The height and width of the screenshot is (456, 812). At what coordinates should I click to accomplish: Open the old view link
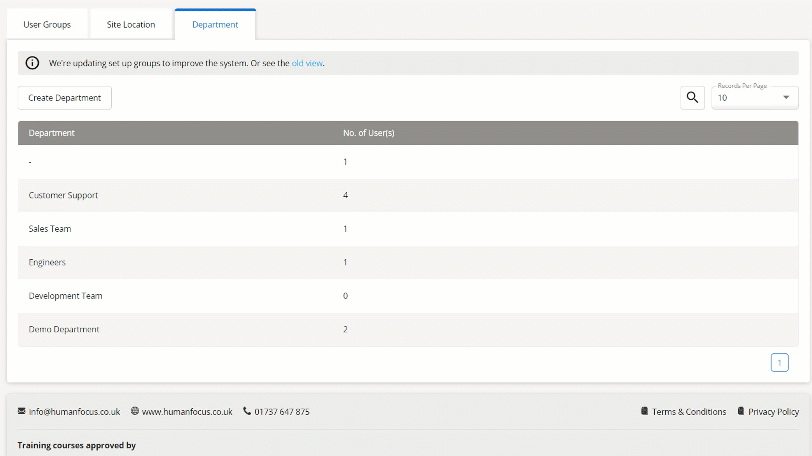tap(307, 63)
